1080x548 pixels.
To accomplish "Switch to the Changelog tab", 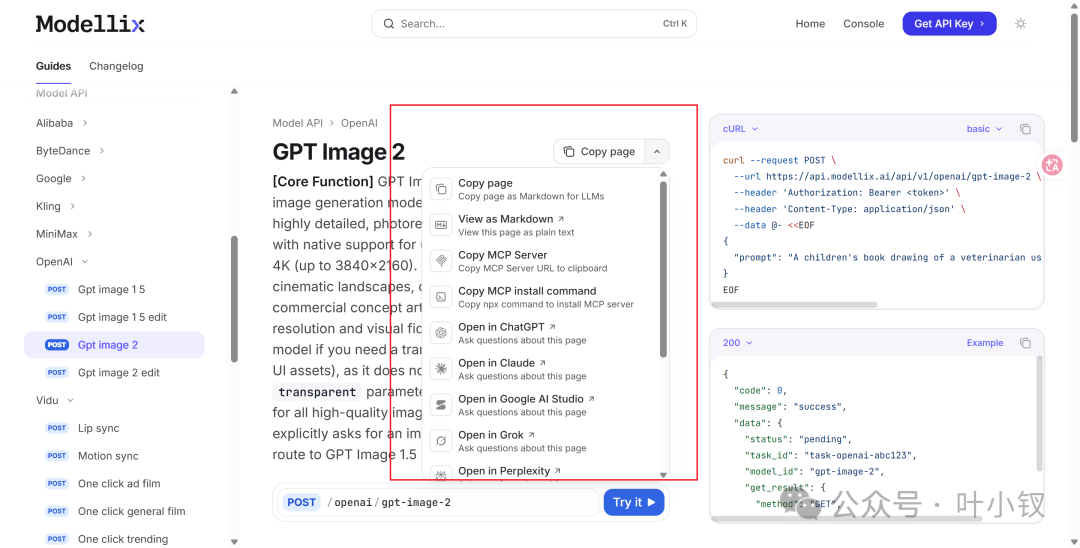I will (x=116, y=66).
